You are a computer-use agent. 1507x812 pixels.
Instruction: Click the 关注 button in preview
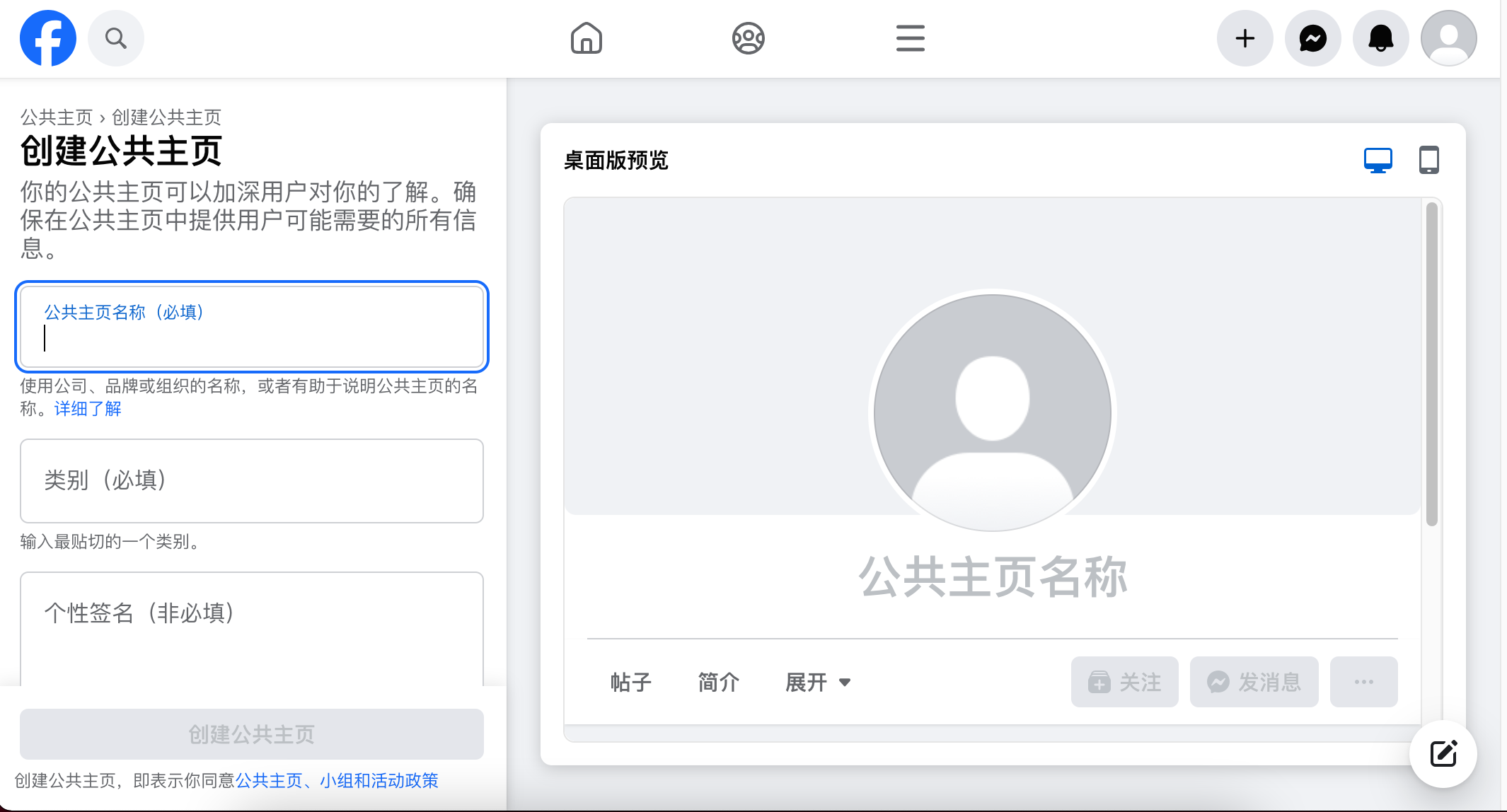coord(1125,682)
